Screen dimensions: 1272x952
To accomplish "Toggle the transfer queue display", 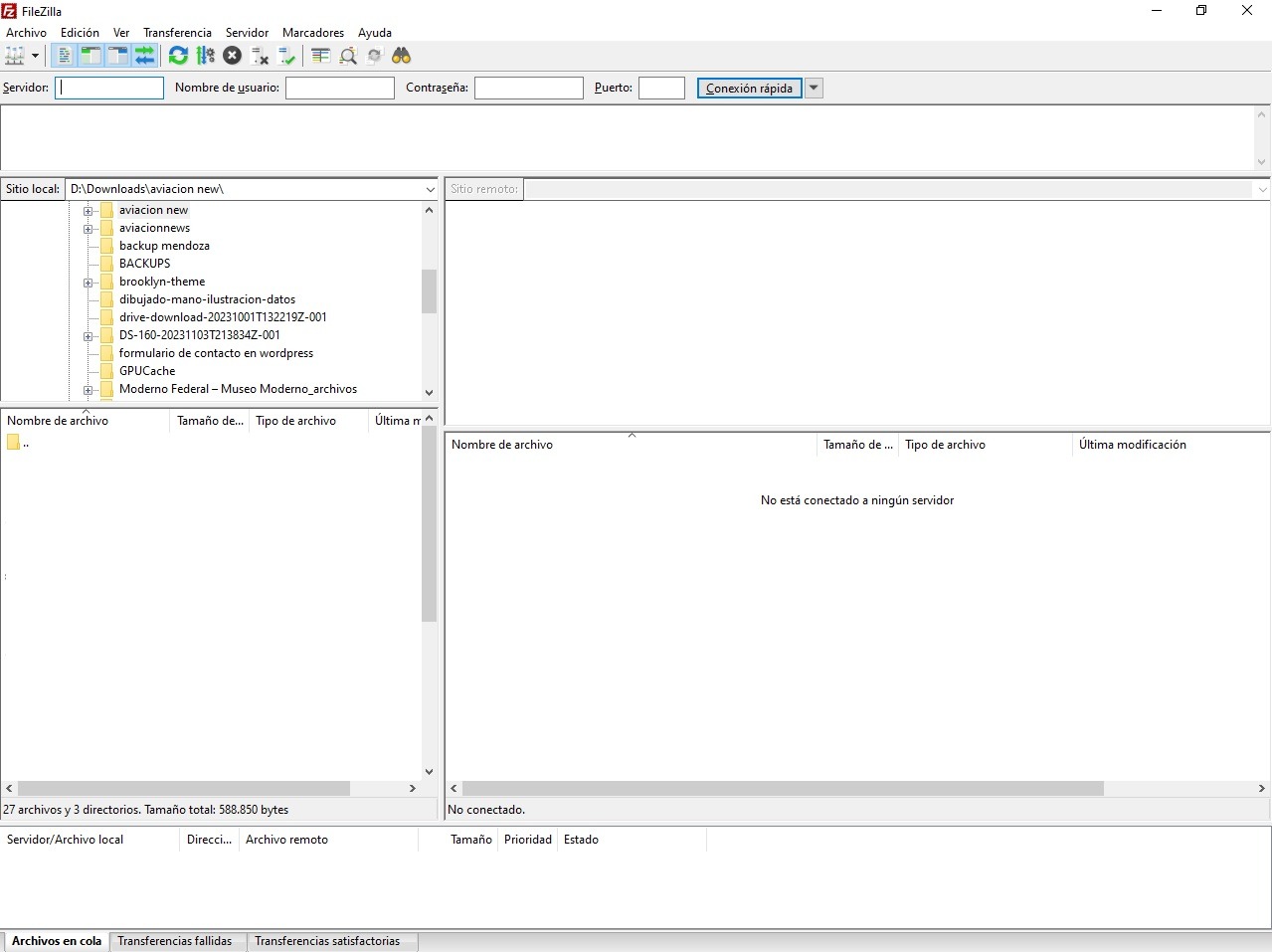I will (145, 56).
